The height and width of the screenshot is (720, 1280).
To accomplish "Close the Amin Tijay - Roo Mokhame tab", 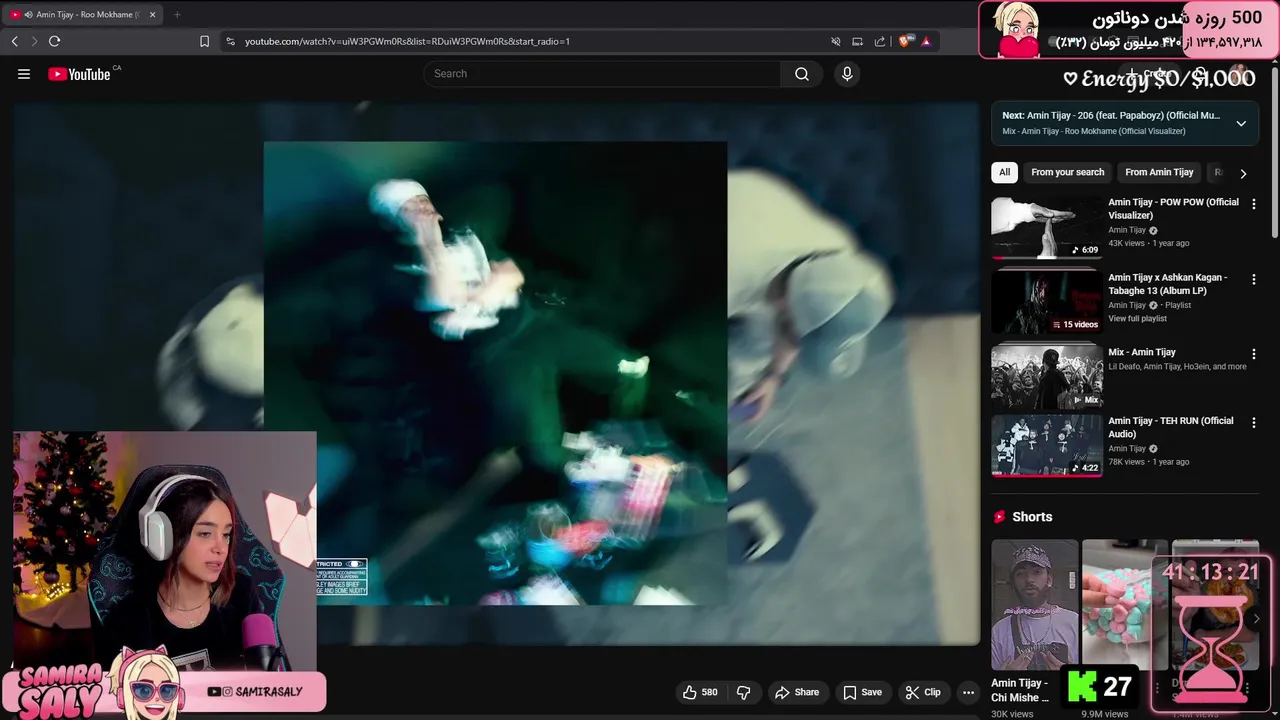I will (x=152, y=15).
